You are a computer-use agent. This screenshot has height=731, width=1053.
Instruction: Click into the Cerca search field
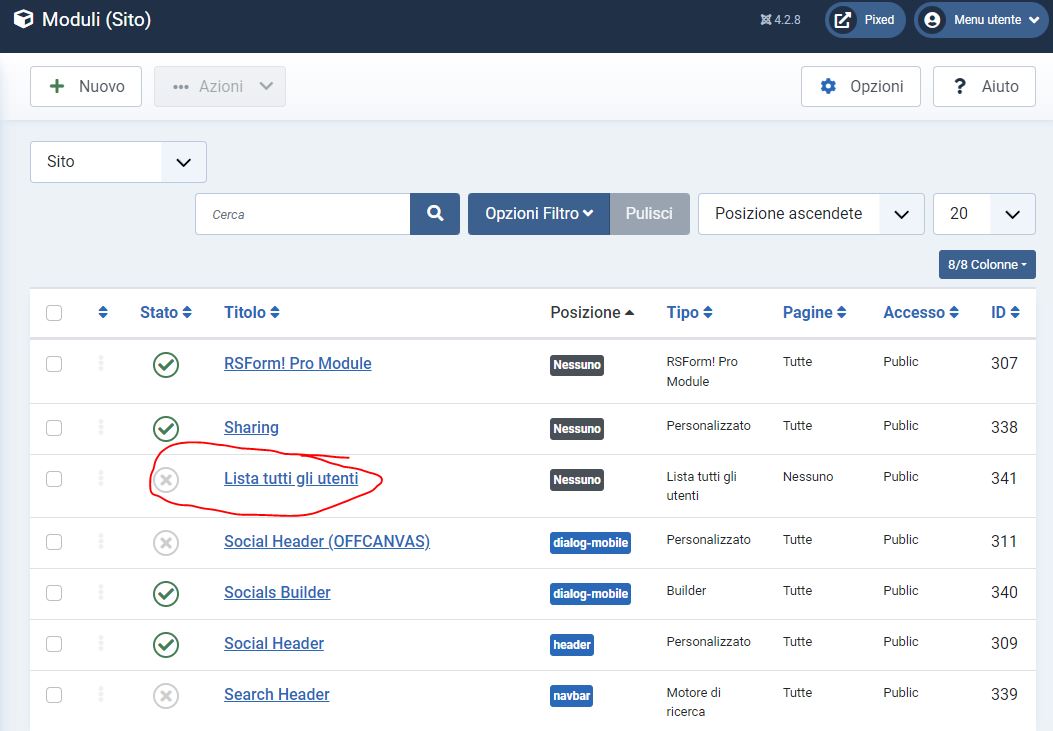[303, 214]
